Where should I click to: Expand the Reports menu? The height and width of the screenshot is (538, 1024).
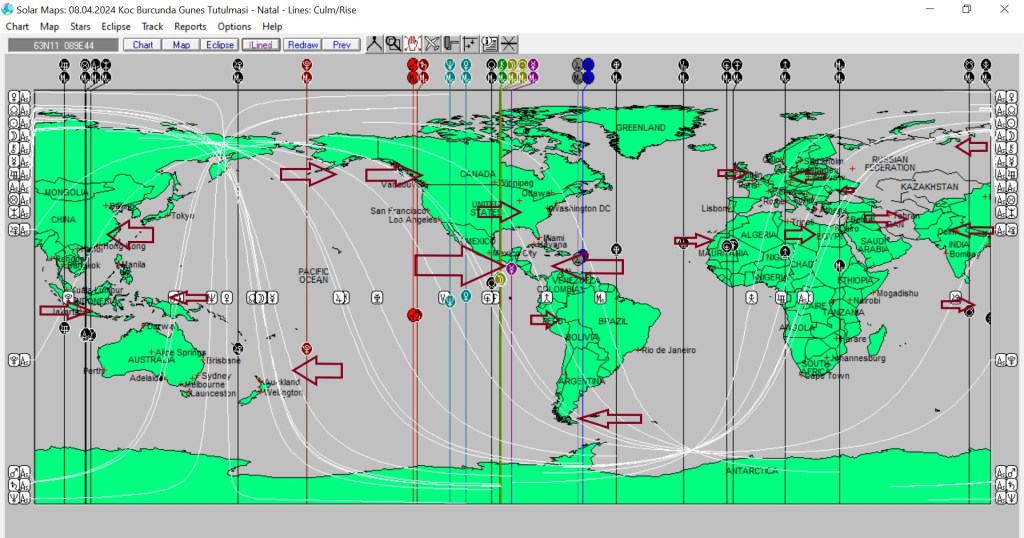(x=190, y=27)
